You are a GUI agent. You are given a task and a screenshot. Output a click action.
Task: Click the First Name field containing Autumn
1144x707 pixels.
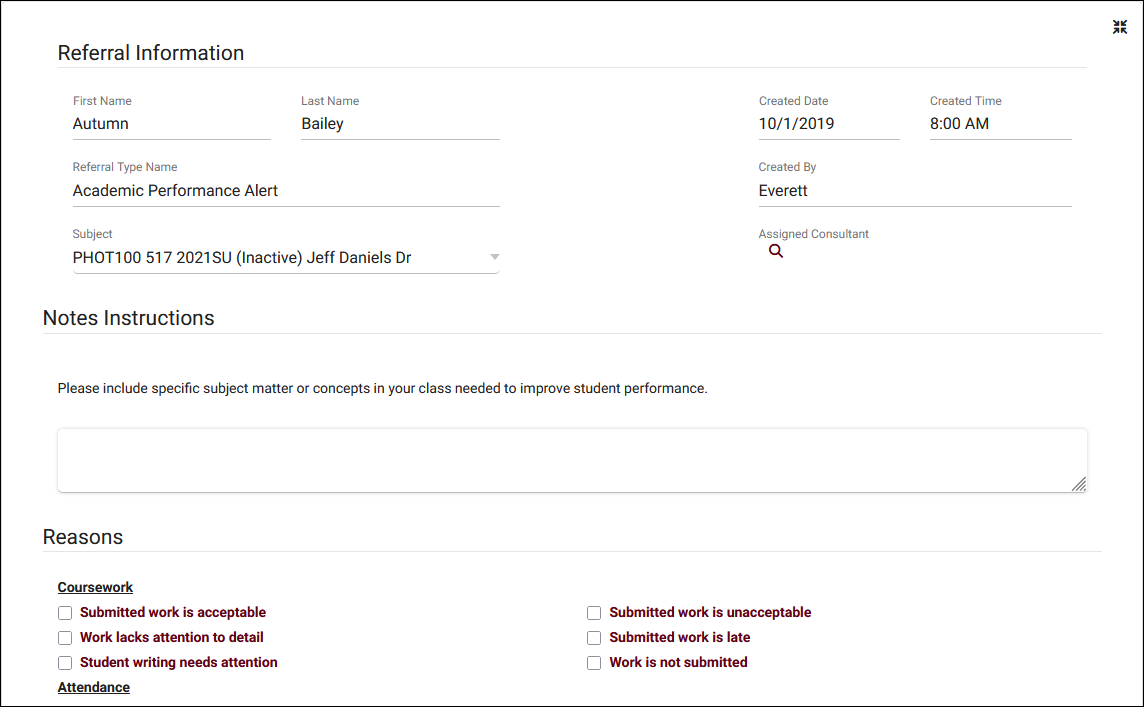(x=170, y=124)
